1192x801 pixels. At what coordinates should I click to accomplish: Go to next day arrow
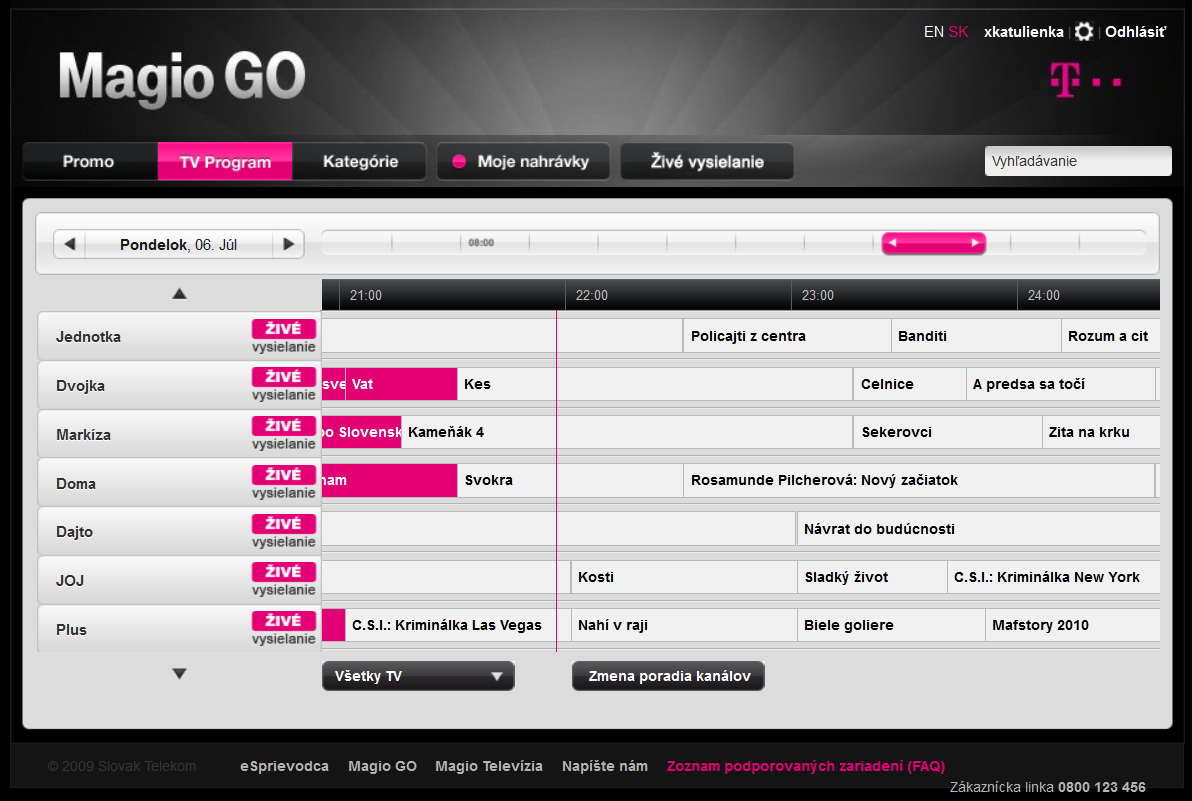pyautogui.click(x=288, y=244)
